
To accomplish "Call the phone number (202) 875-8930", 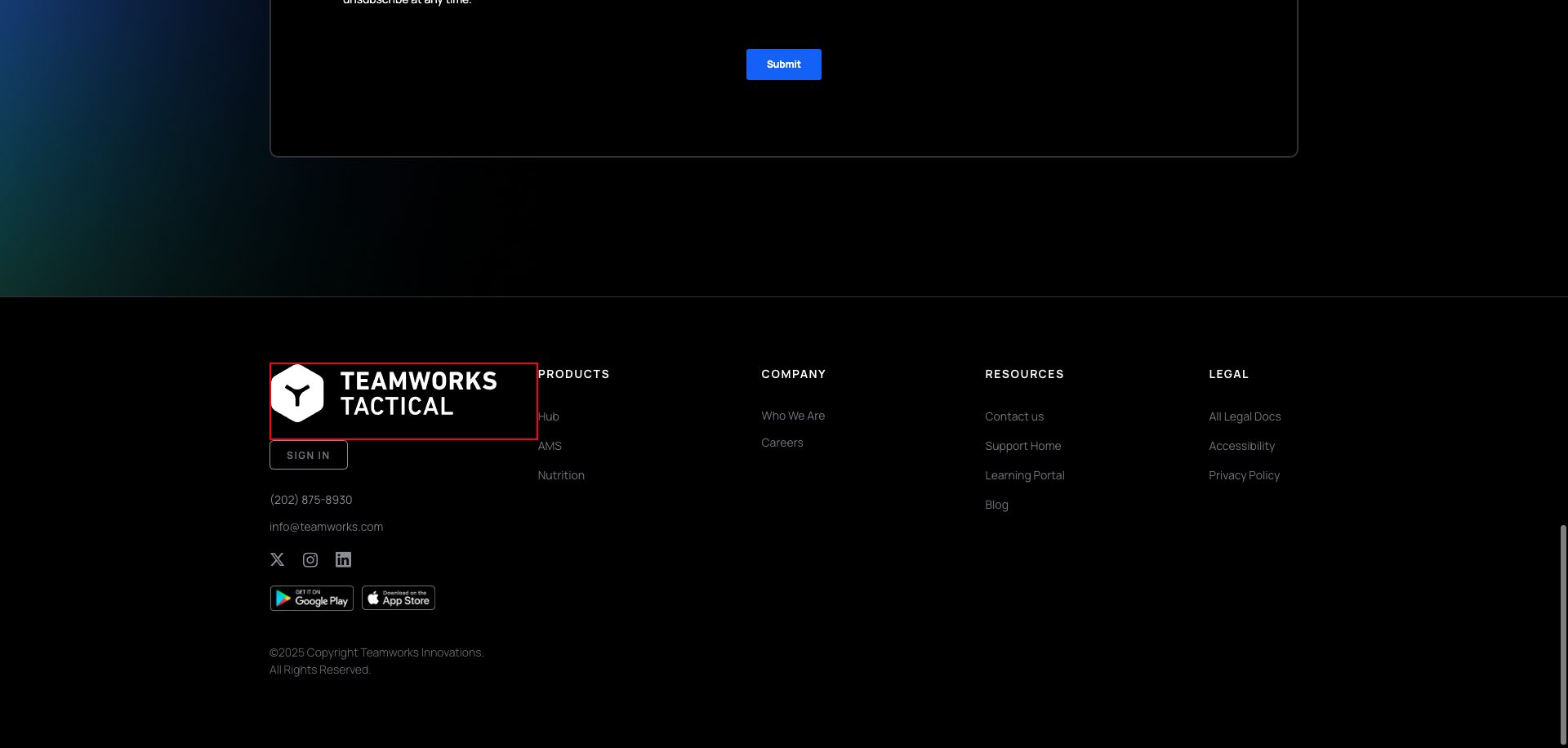I will coord(311,499).
